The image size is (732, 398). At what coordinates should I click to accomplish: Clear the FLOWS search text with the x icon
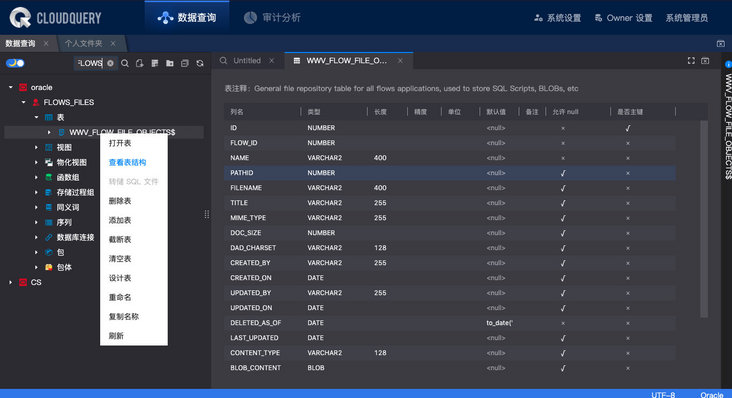pos(110,63)
